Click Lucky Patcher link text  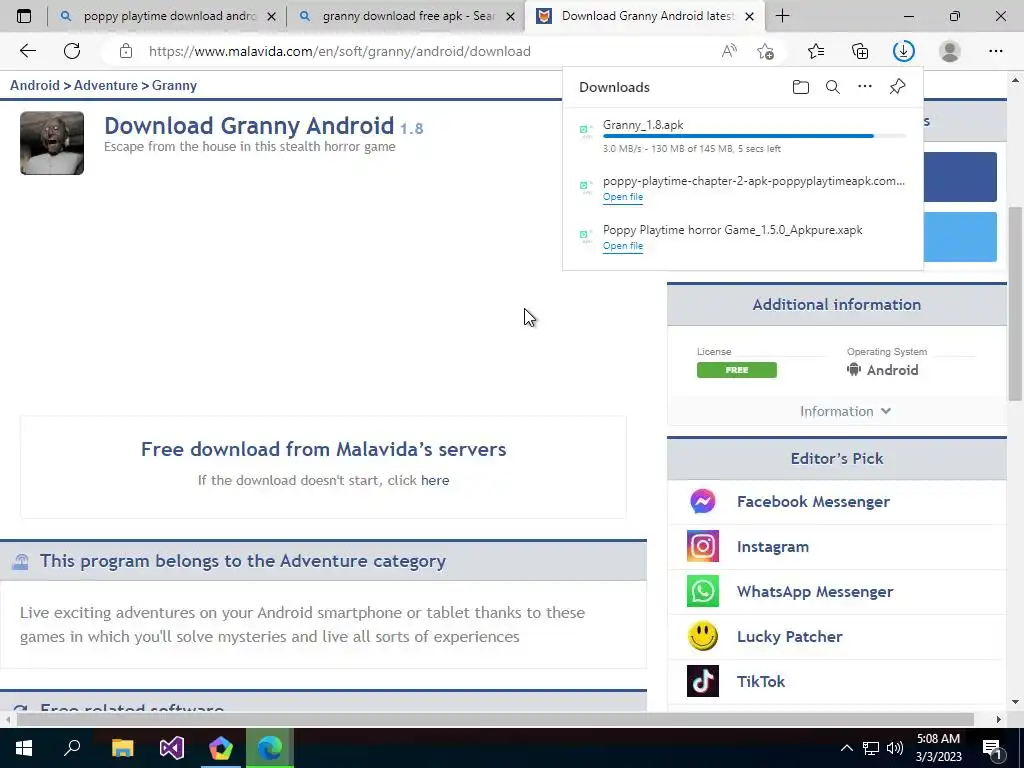coord(790,637)
